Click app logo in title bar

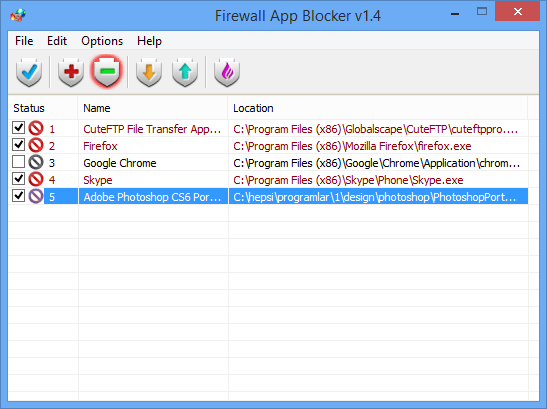click(x=18, y=15)
